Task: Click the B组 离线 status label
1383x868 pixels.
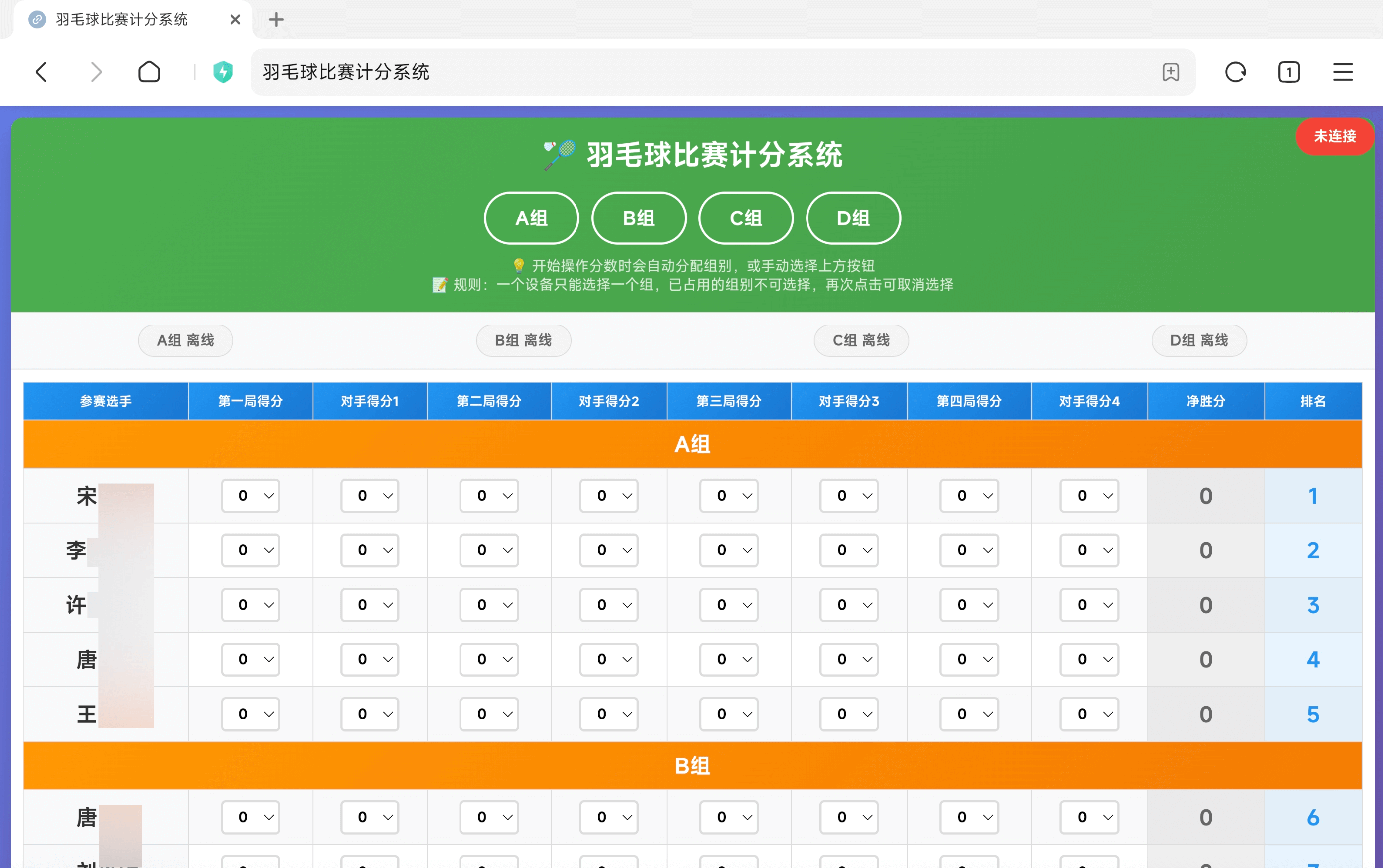Action: click(522, 340)
